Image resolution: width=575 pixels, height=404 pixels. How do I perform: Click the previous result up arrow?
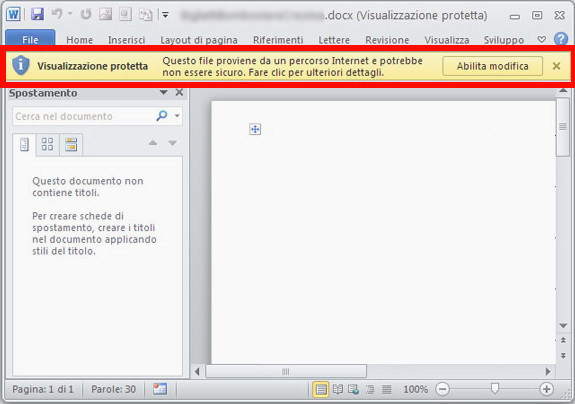pyautogui.click(x=153, y=143)
